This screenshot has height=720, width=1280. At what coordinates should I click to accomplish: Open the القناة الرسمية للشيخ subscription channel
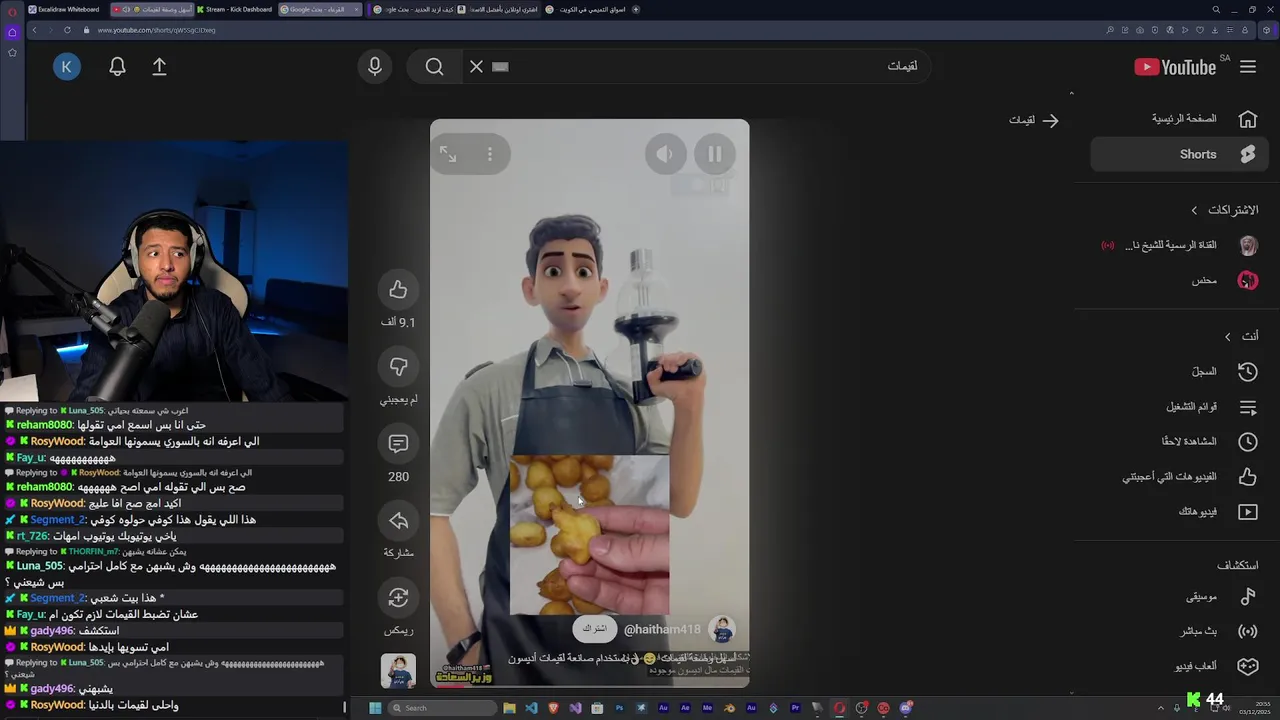coord(1180,246)
